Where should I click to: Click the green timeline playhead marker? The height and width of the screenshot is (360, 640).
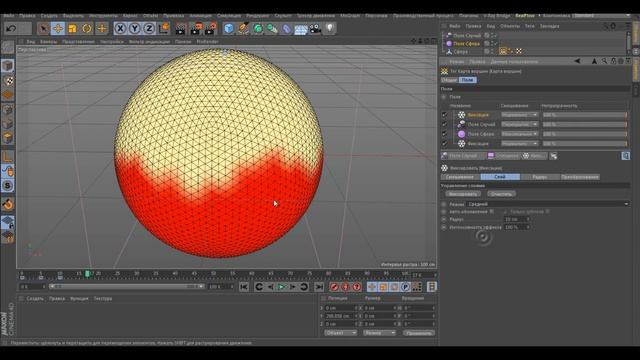87,274
